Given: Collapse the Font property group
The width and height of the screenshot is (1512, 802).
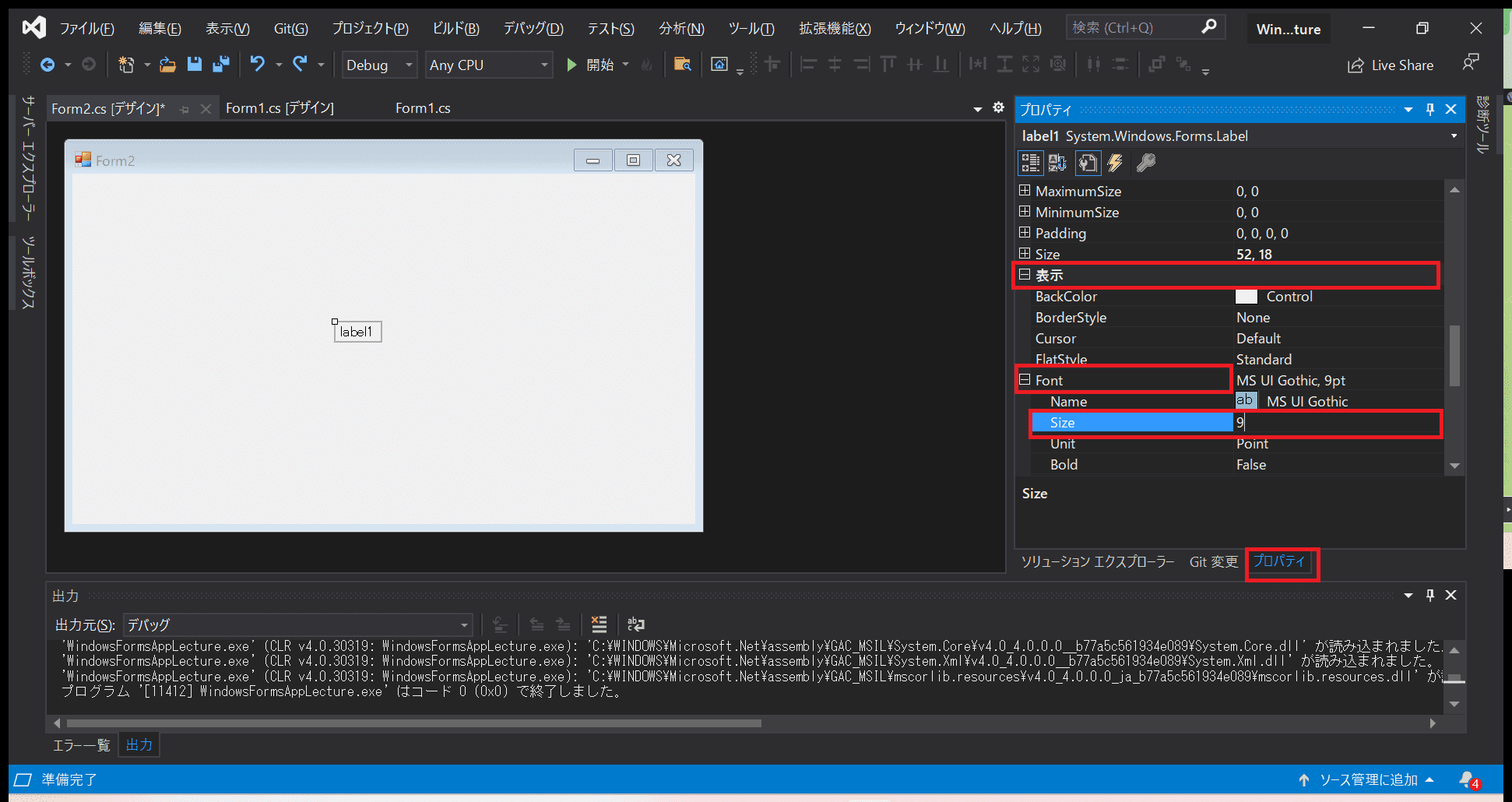Looking at the screenshot, I should click(x=1025, y=379).
